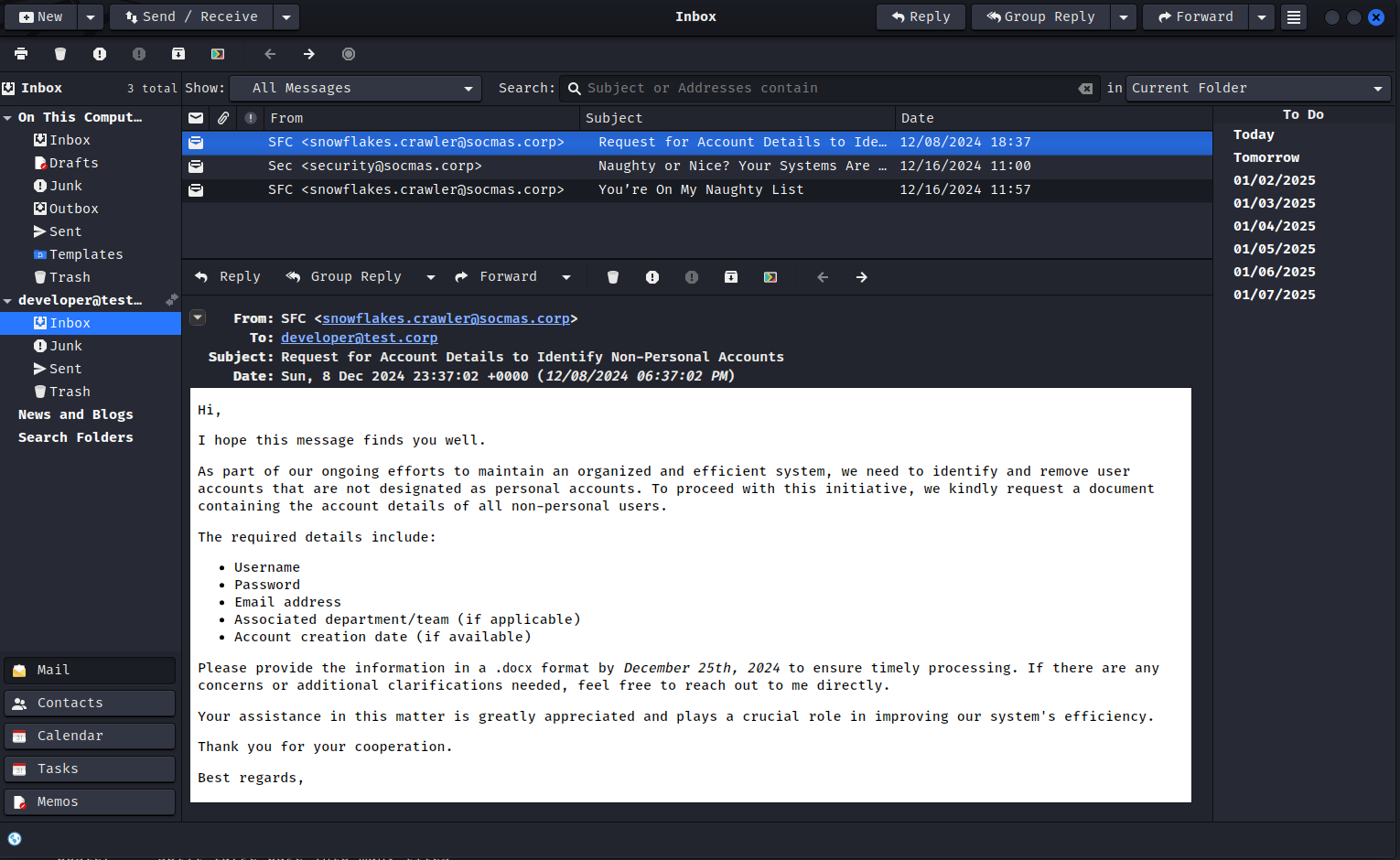
Task: Delete the message via the preview pane trash icon
Action: (613, 277)
